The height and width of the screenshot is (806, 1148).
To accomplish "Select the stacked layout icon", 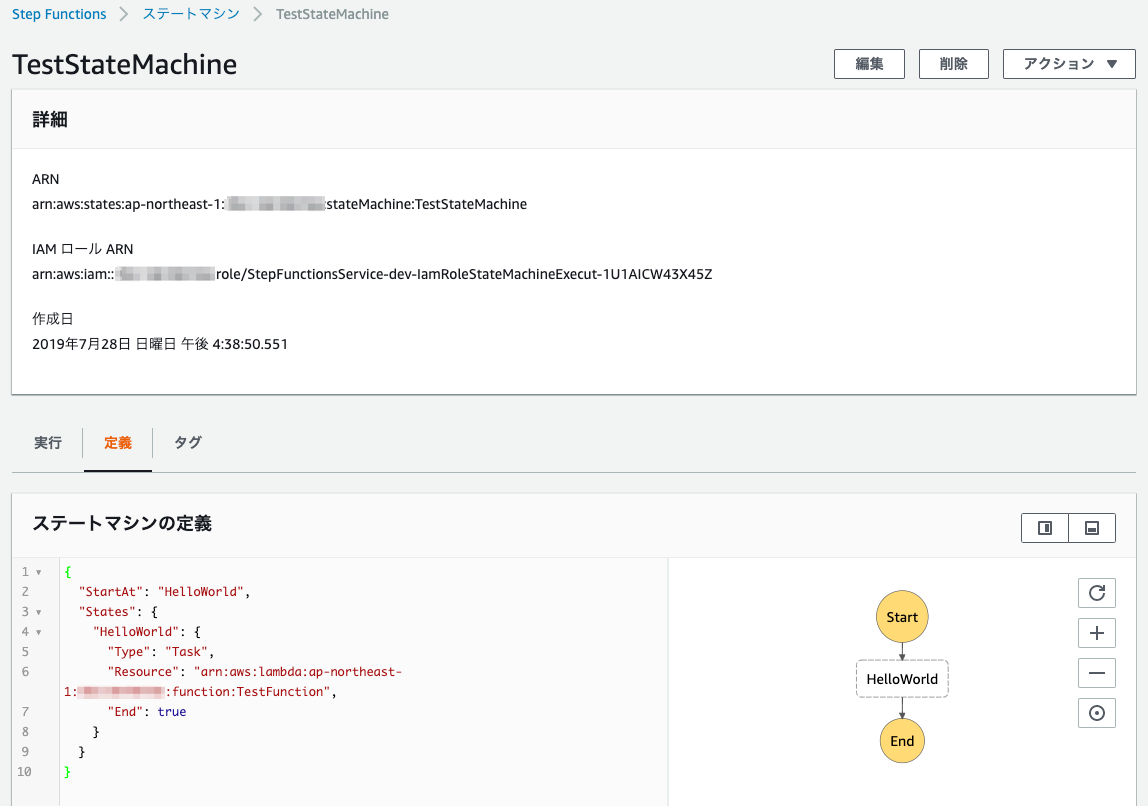I will pyautogui.click(x=1092, y=528).
